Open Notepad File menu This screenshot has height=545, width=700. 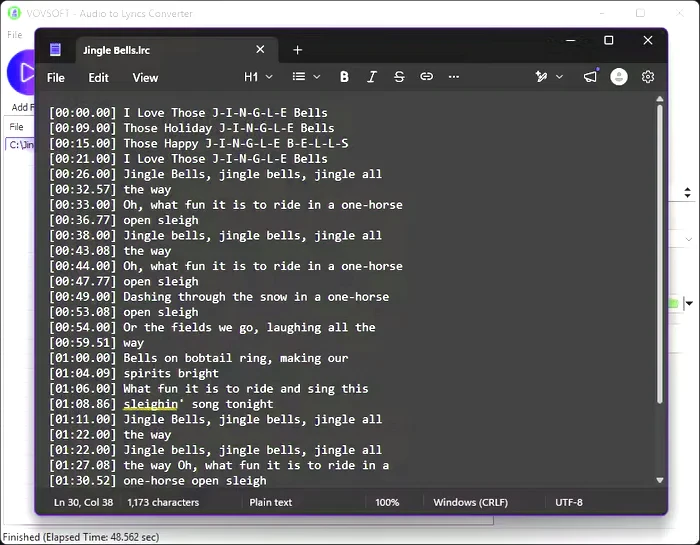pos(56,78)
